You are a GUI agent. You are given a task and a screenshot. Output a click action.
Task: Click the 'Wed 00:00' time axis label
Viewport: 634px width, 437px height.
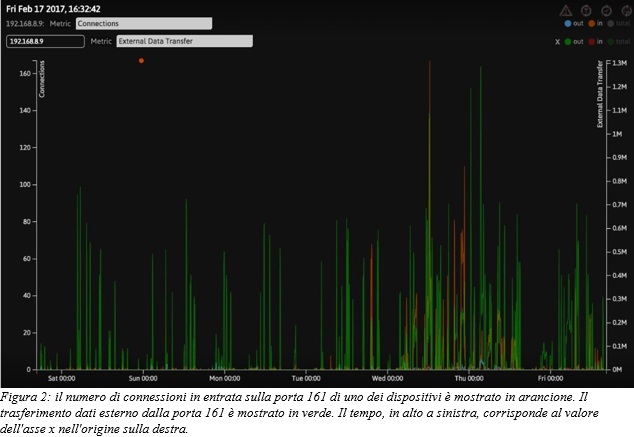coord(386,379)
